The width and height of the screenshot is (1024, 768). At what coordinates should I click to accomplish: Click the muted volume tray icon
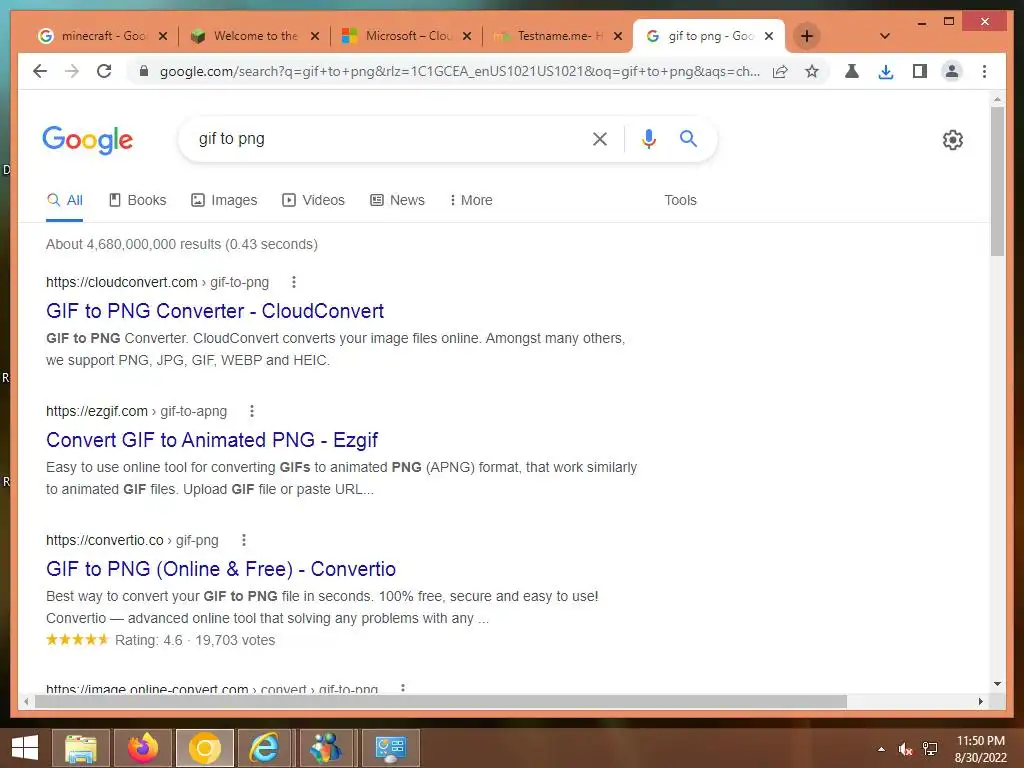905,749
